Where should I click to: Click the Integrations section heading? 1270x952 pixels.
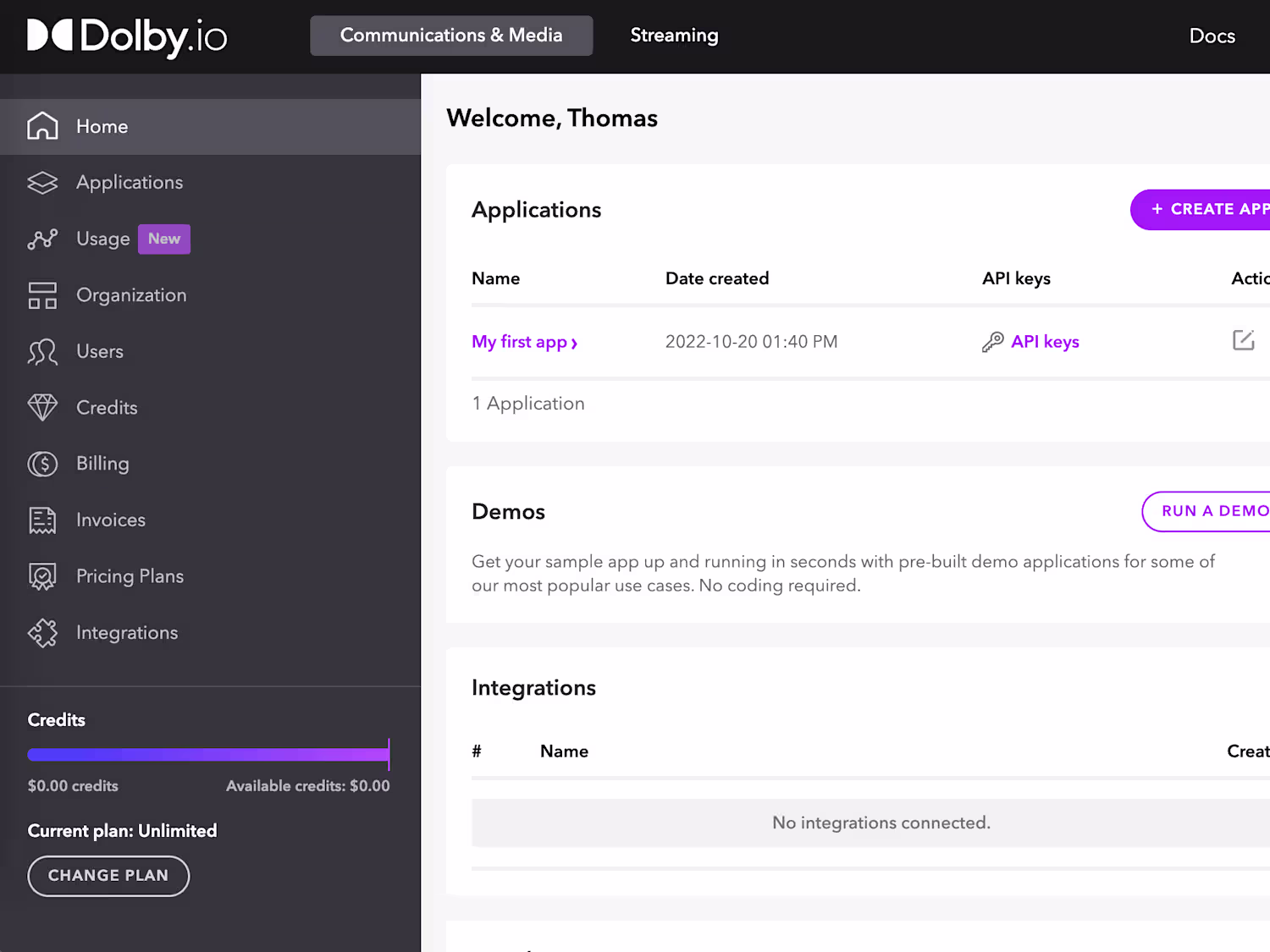coord(533,688)
